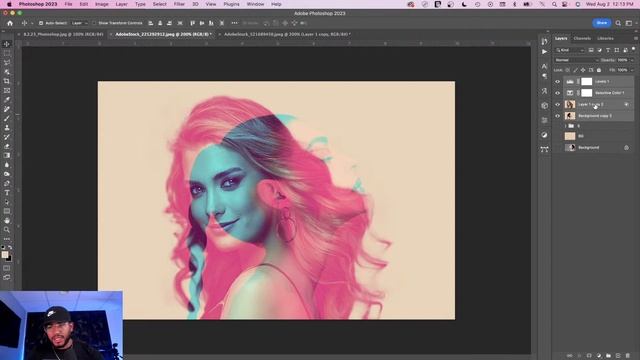
Task: Open the Auto-Select Layer dropdown
Action: pos(79,23)
